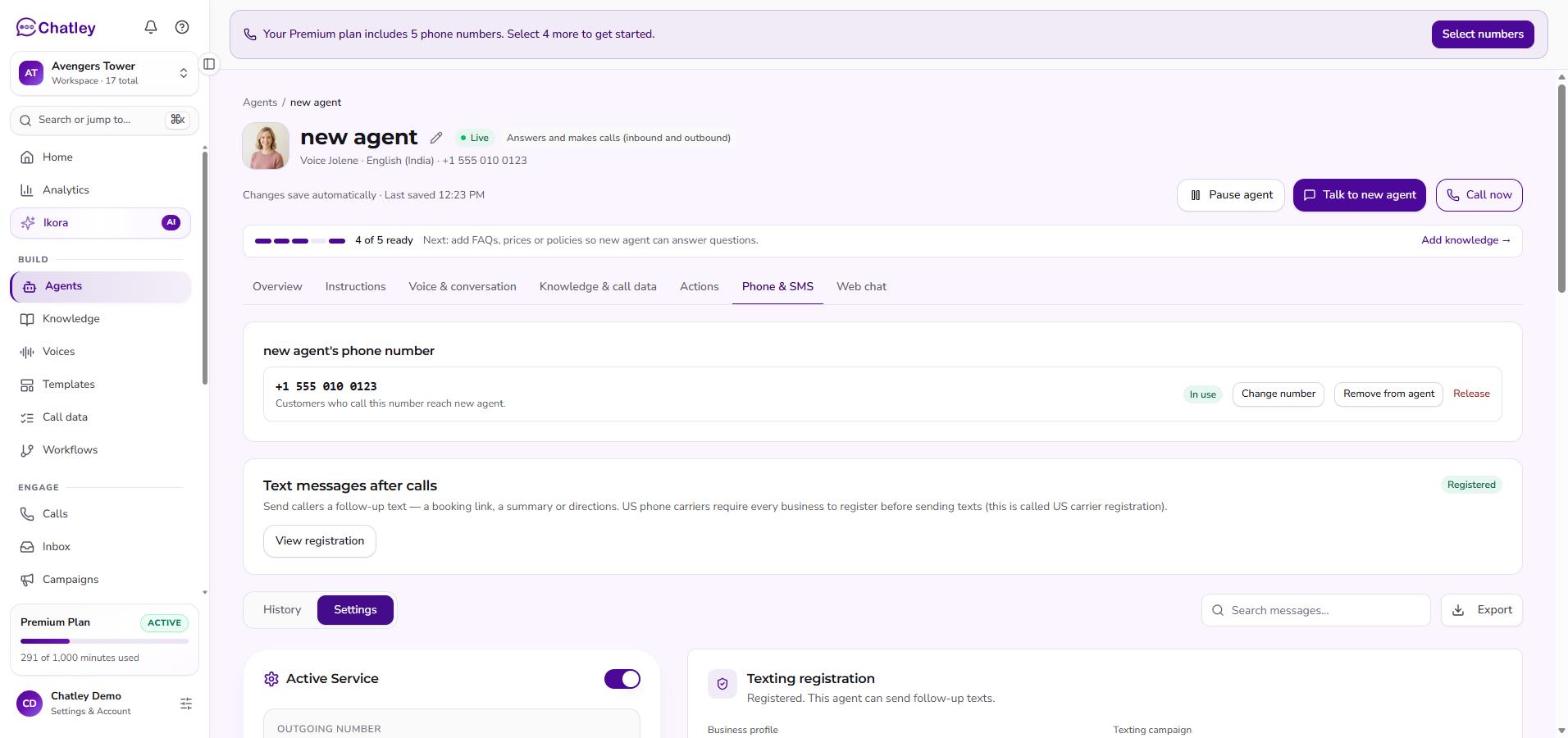The height and width of the screenshot is (738, 1568).
Task: Toggle the Active Service switch off
Action: pos(622,679)
